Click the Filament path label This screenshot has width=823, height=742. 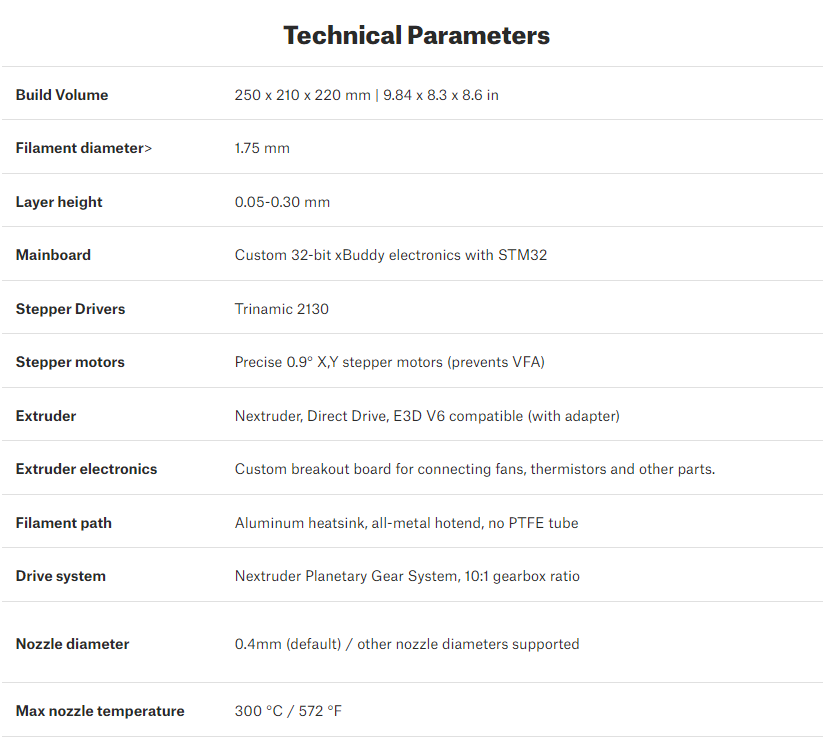pyautogui.click(x=64, y=523)
